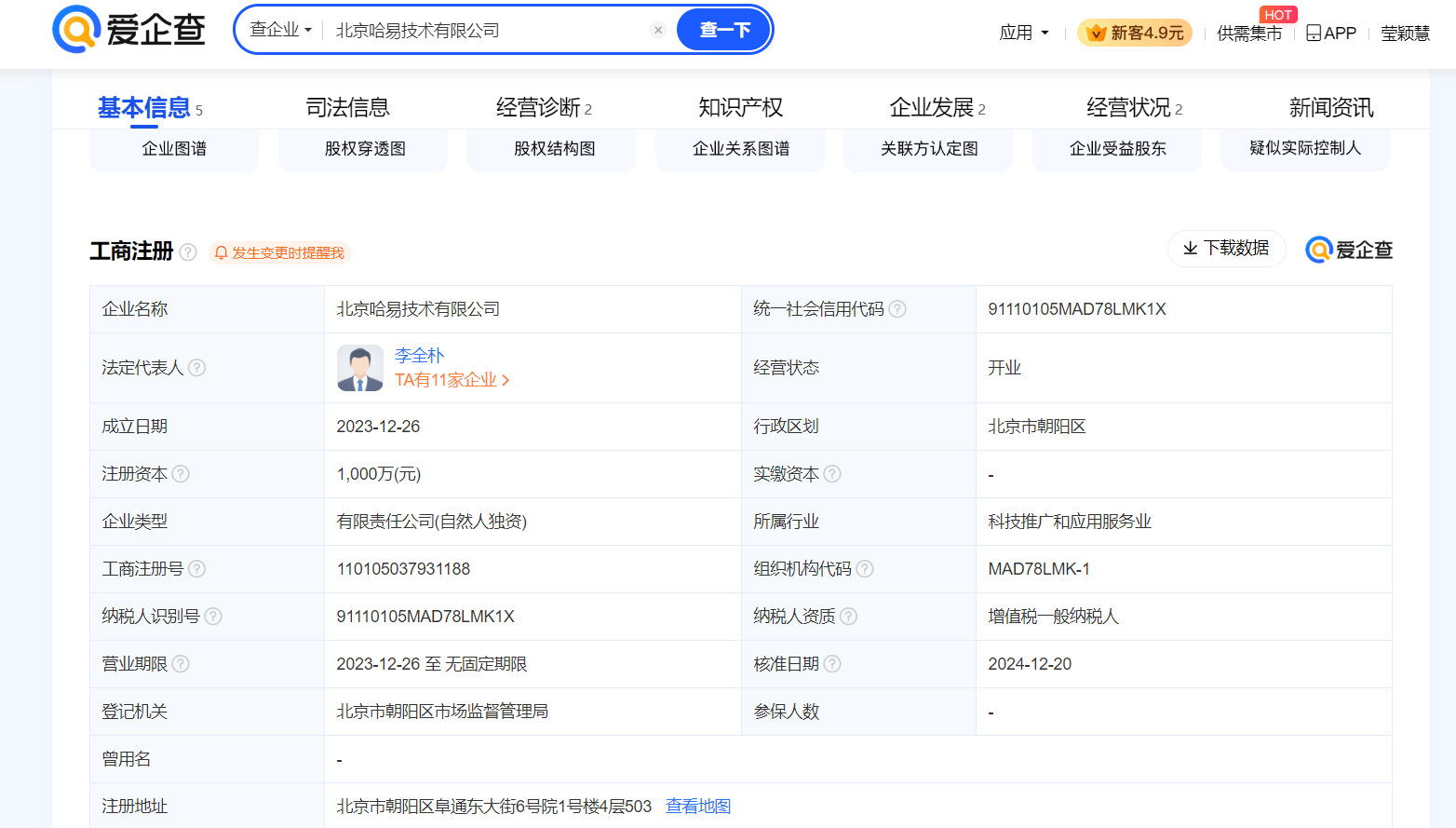Select the 2023-12-26 establishment date in the 成立日期 row
1456x828 pixels.
(378, 427)
